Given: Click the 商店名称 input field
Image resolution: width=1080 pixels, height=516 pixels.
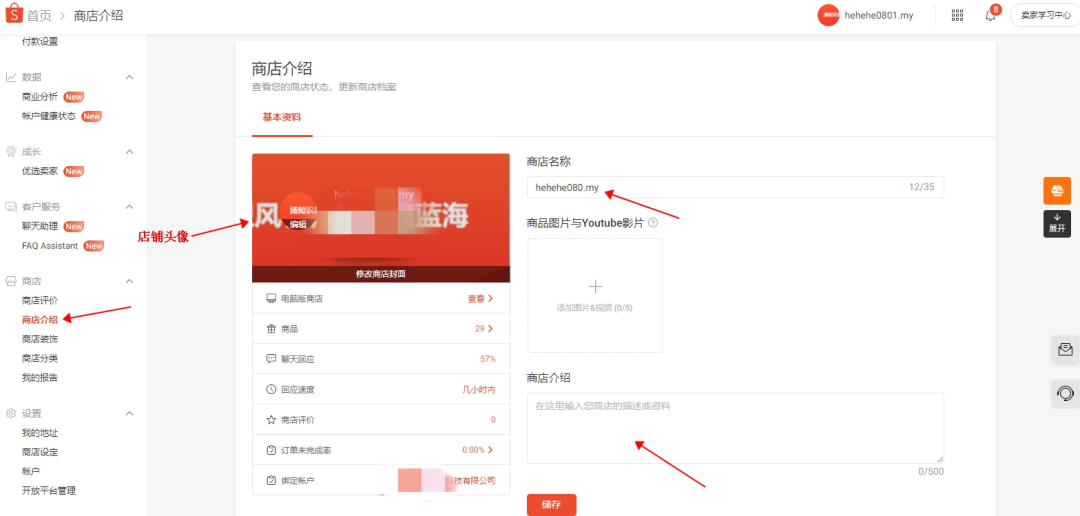Looking at the screenshot, I should [735, 187].
